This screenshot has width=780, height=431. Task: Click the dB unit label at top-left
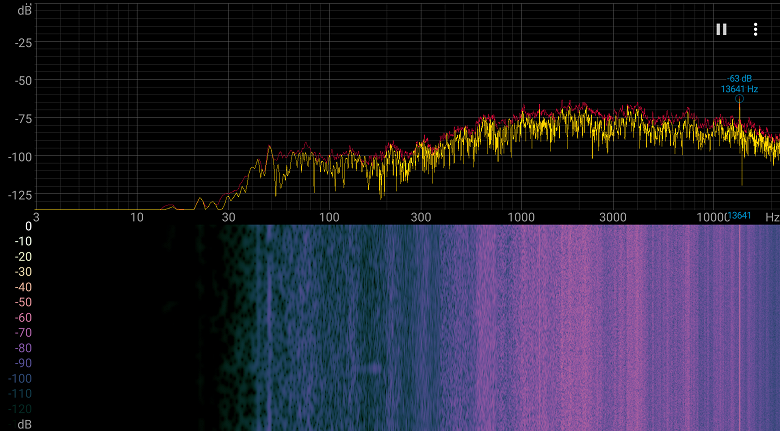24,10
